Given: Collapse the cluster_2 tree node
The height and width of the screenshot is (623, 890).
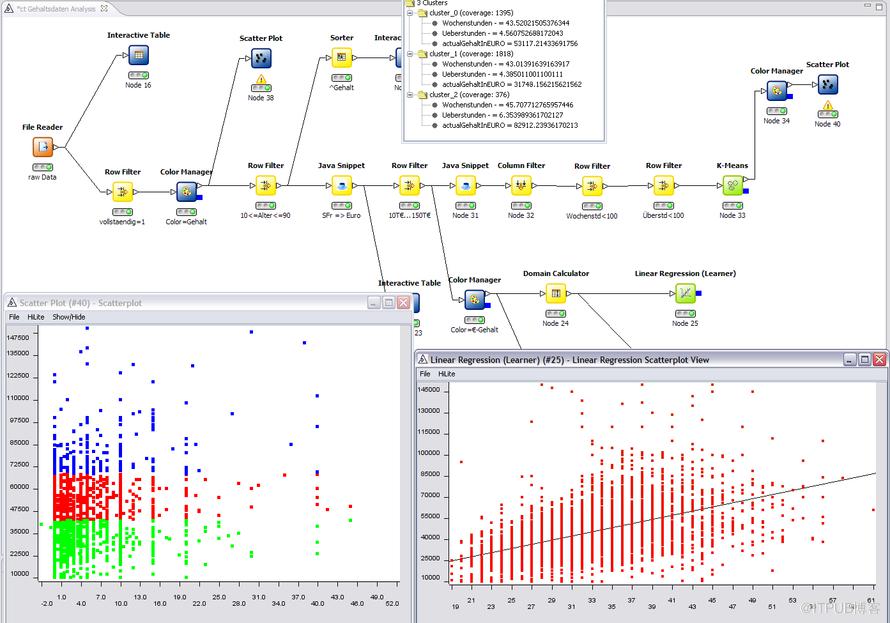Looking at the screenshot, I should coord(410,95).
